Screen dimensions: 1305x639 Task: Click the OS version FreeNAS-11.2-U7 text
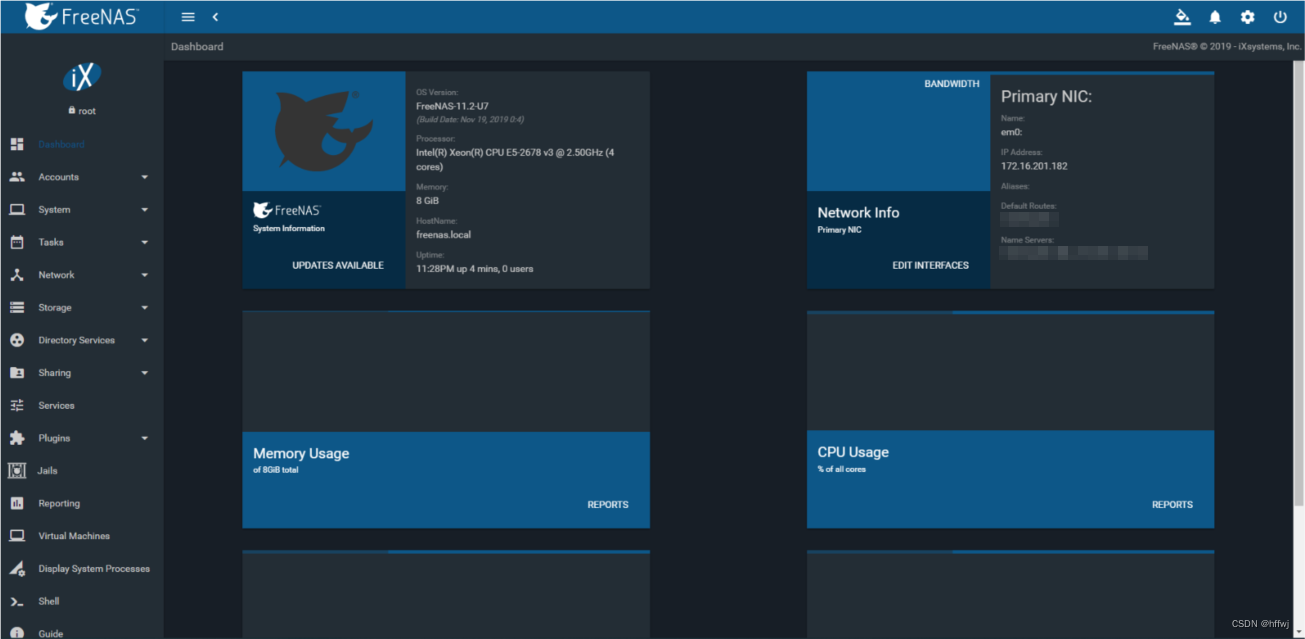click(452, 105)
